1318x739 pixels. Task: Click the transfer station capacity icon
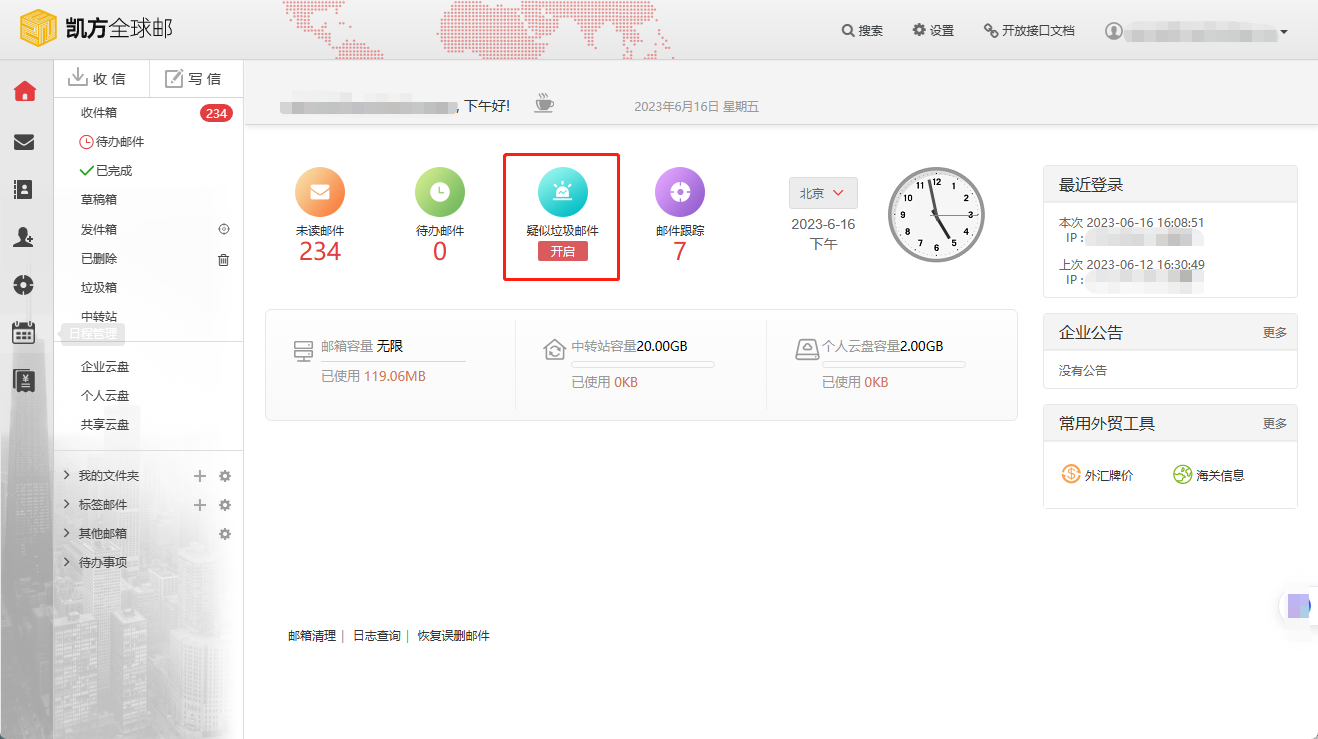point(554,349)
